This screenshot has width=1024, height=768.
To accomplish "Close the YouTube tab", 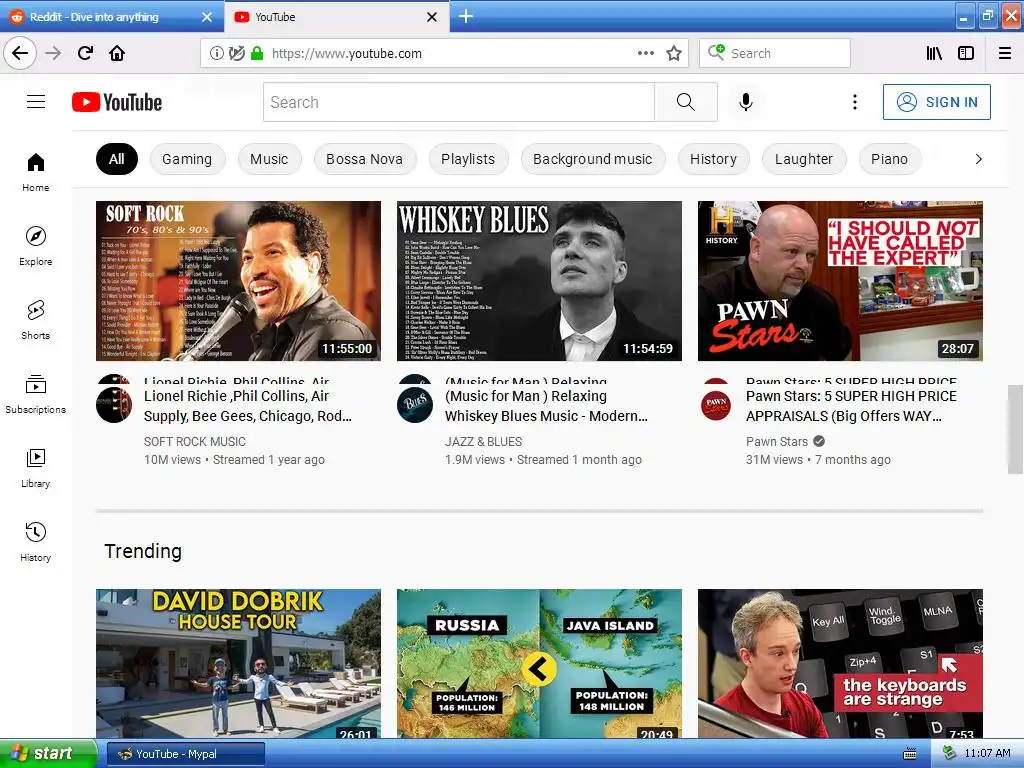I will click(x=432, y=17).
